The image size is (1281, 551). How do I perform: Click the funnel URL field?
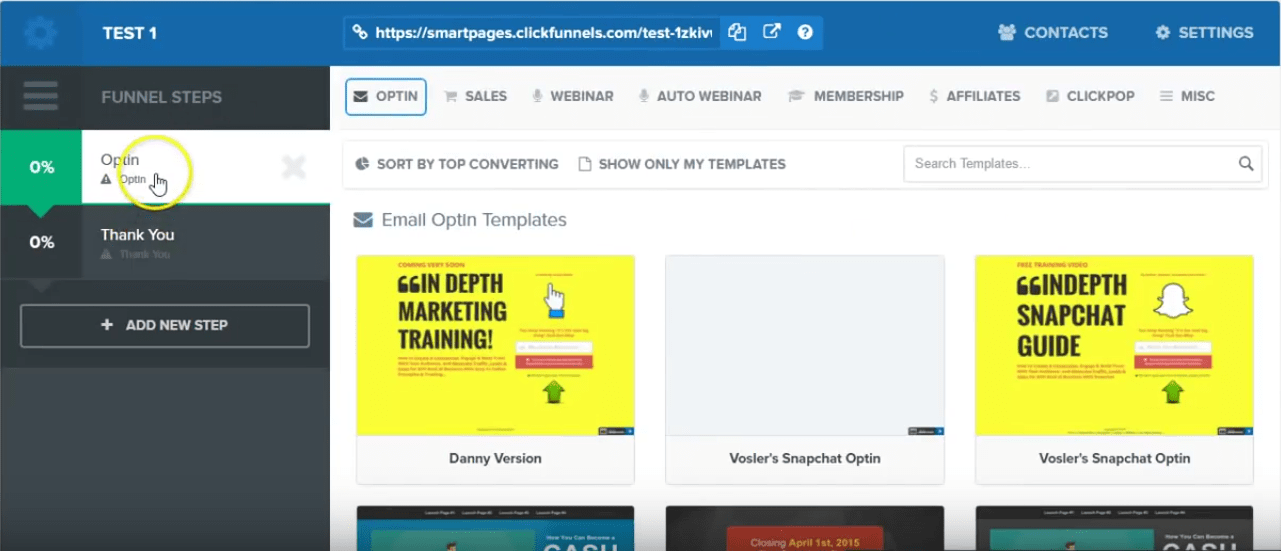coord(531,33)
